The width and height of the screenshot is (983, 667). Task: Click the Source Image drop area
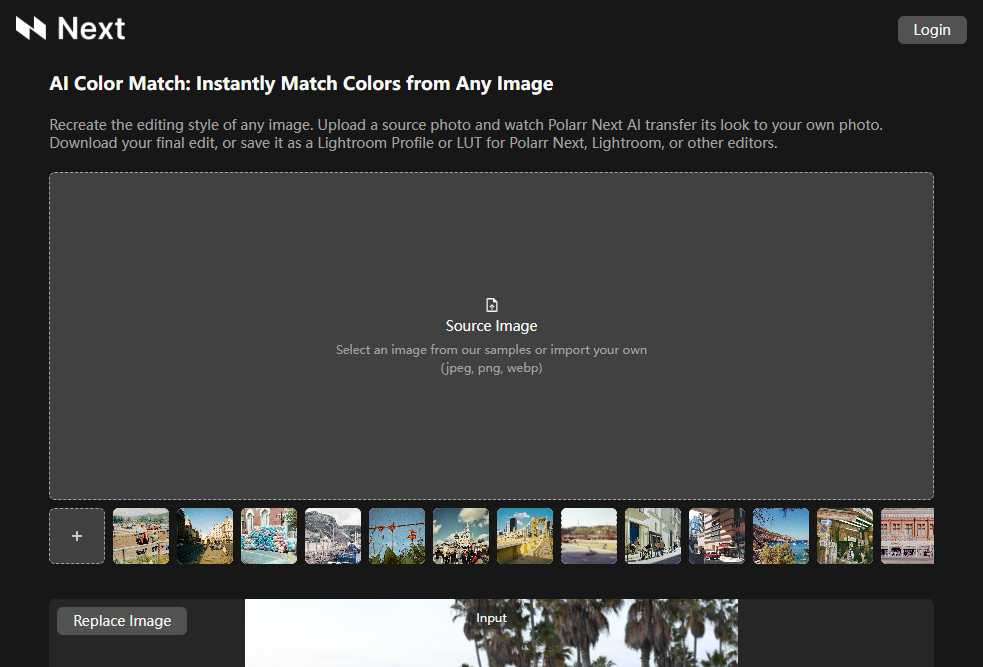tap(491, 336)
